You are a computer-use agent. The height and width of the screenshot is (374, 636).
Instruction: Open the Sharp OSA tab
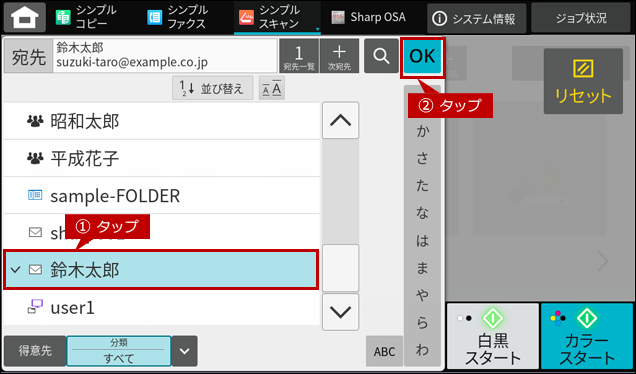click(x=368, y=17)
